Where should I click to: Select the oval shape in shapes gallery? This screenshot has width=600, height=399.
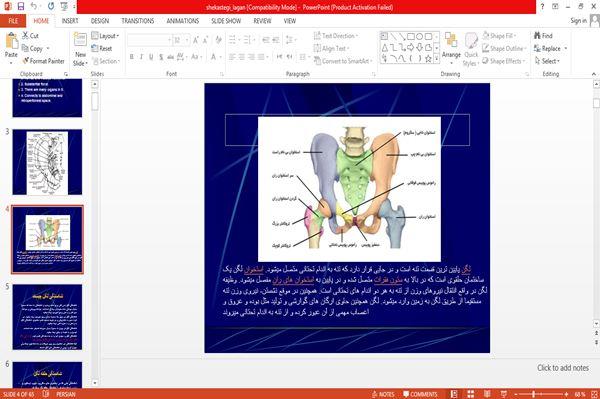pos(420,37)
